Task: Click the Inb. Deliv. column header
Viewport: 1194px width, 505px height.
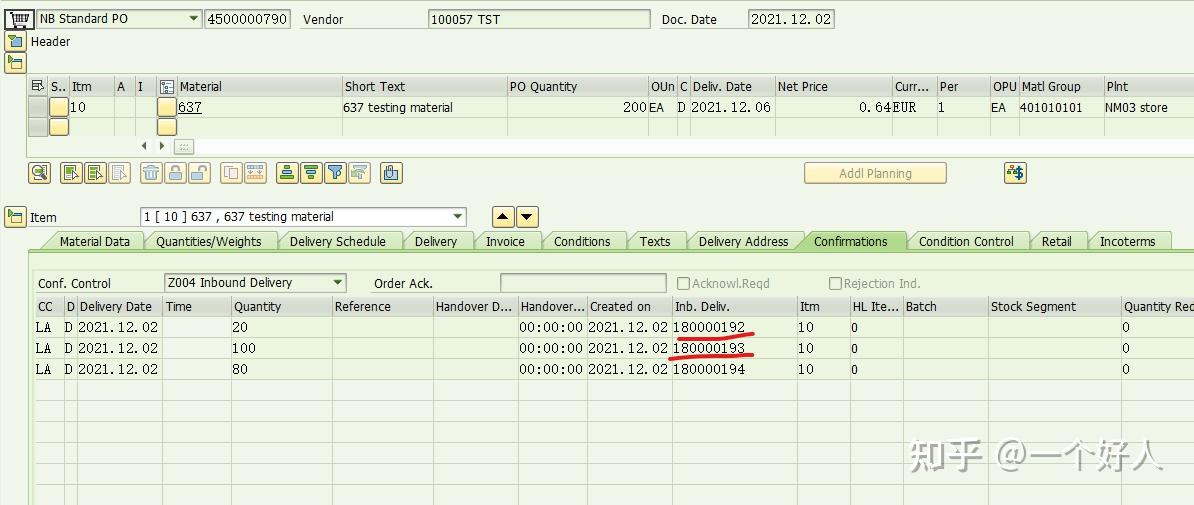Action: pyautogui.click(x=735, y=306)
